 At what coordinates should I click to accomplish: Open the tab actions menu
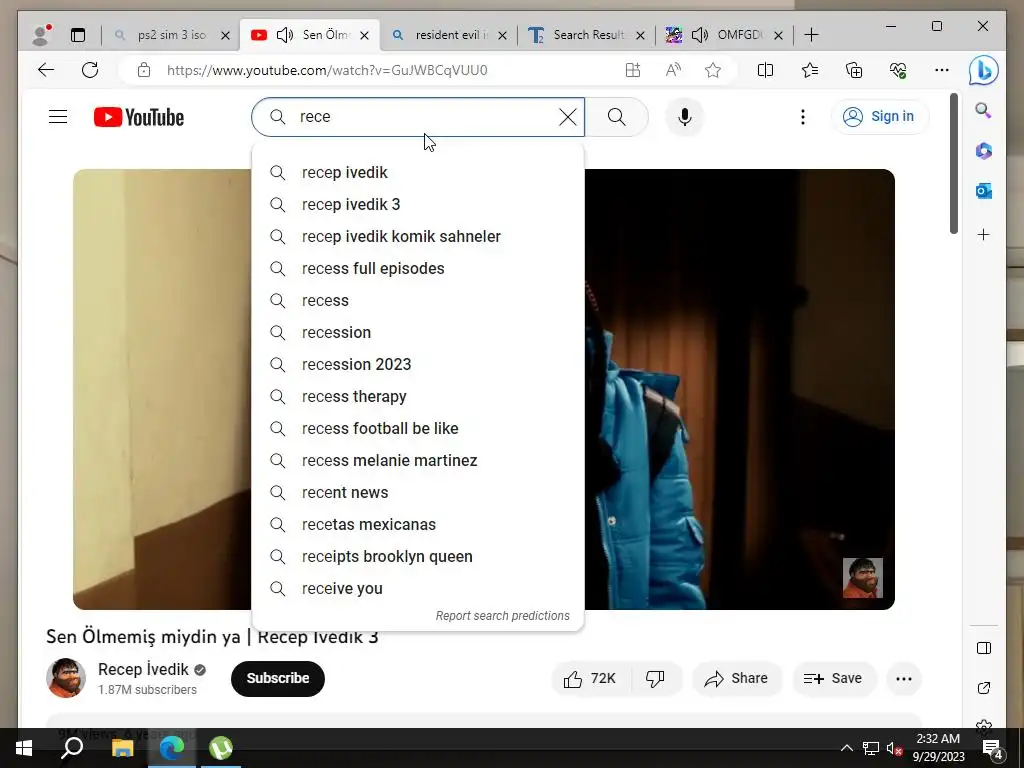coord(78,35)
